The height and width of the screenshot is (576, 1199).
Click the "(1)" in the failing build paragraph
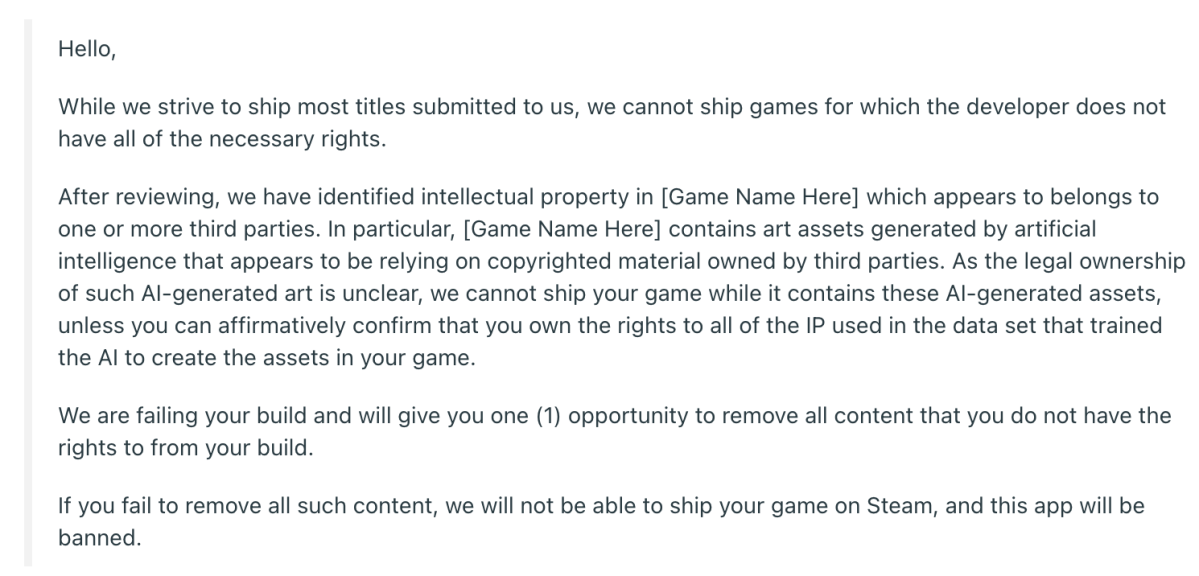tap(547, 415)
